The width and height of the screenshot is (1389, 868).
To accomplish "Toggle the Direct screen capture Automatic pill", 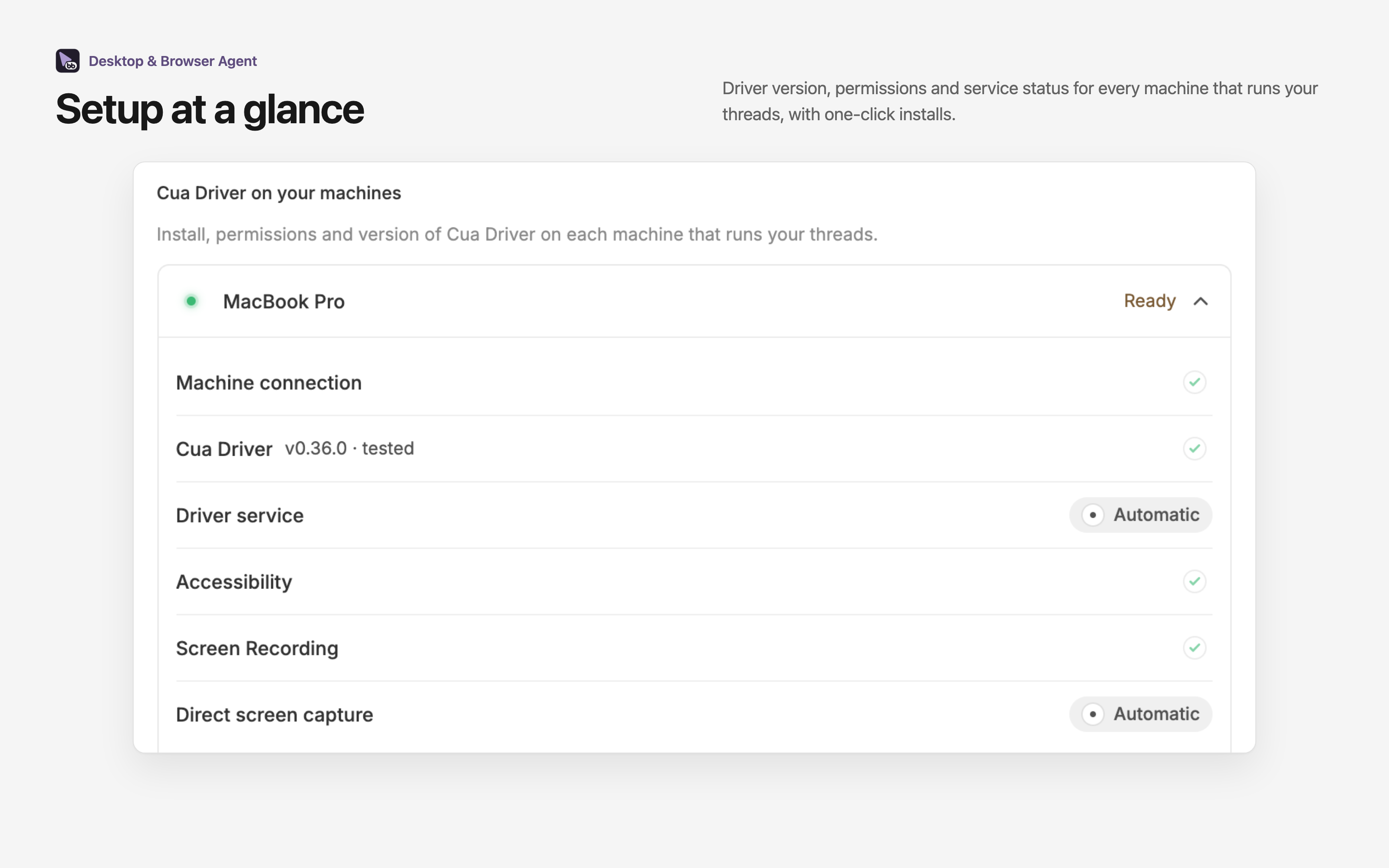I will coord(1140,714).
